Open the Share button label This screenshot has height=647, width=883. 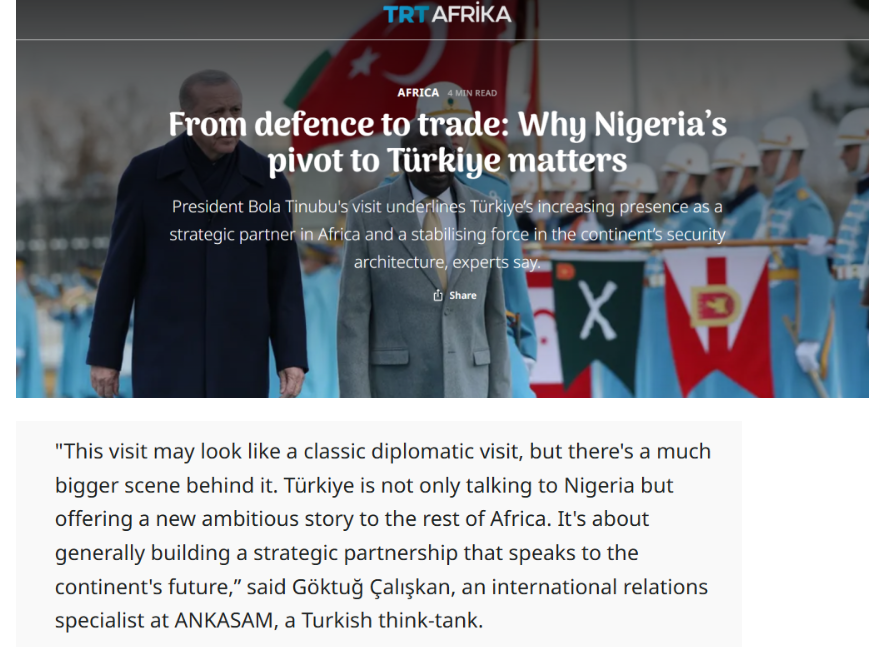[462, 295]
